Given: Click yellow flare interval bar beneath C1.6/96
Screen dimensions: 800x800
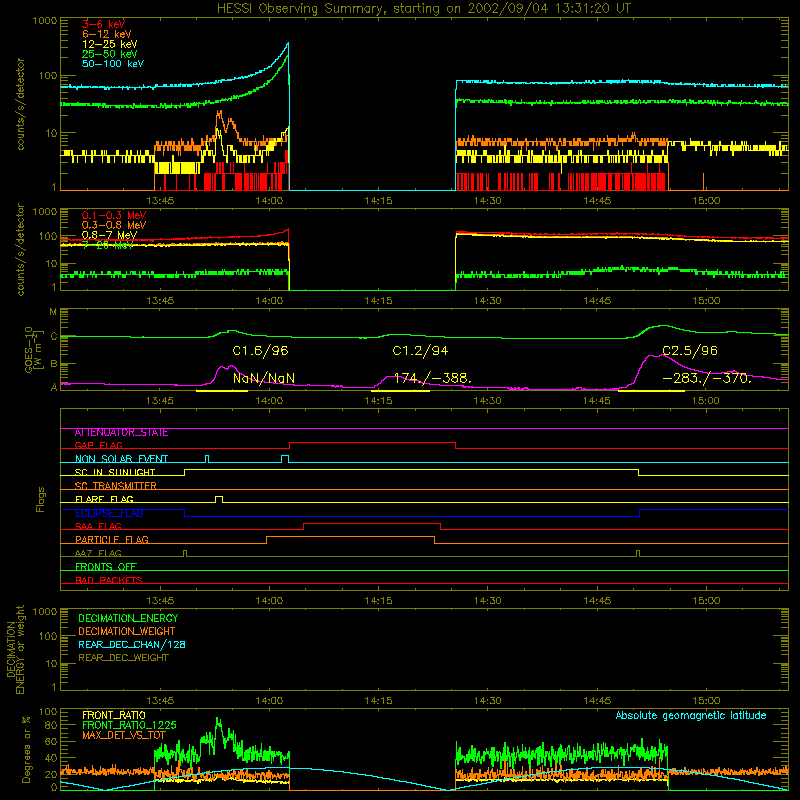Looking at the screenshot, I should tap(222, 391).
